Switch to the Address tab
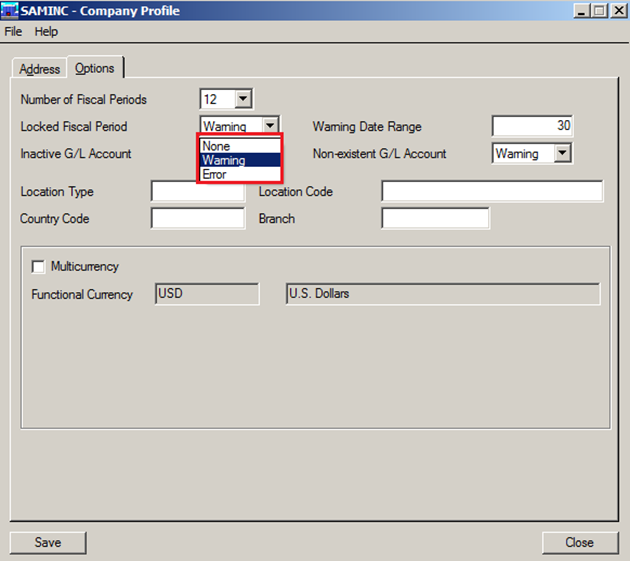 [40, 69]
